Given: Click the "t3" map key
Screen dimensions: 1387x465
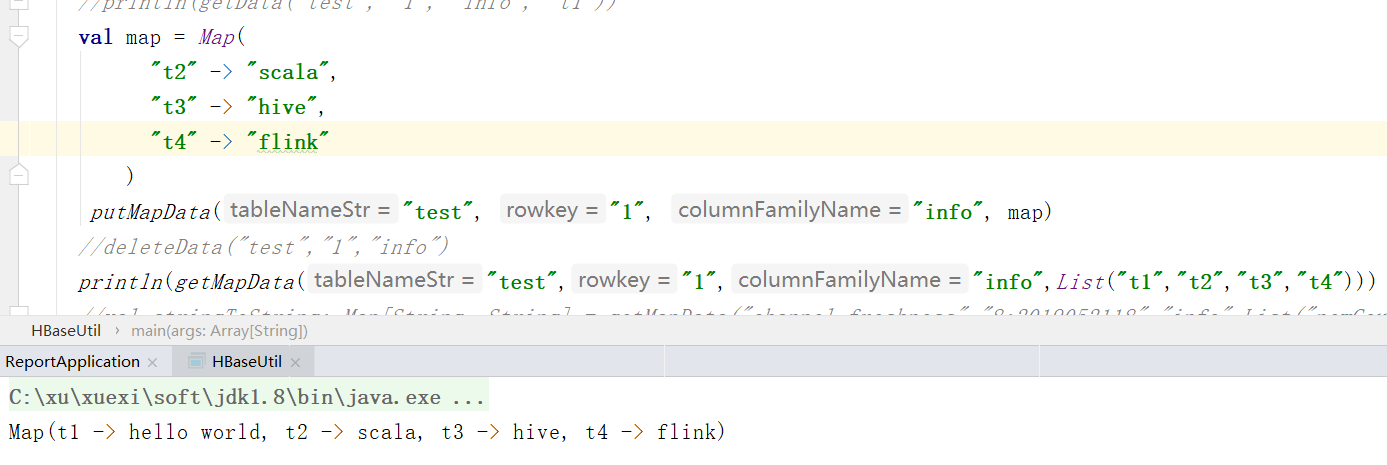Looking at the screenshot, I should (173, 107).
